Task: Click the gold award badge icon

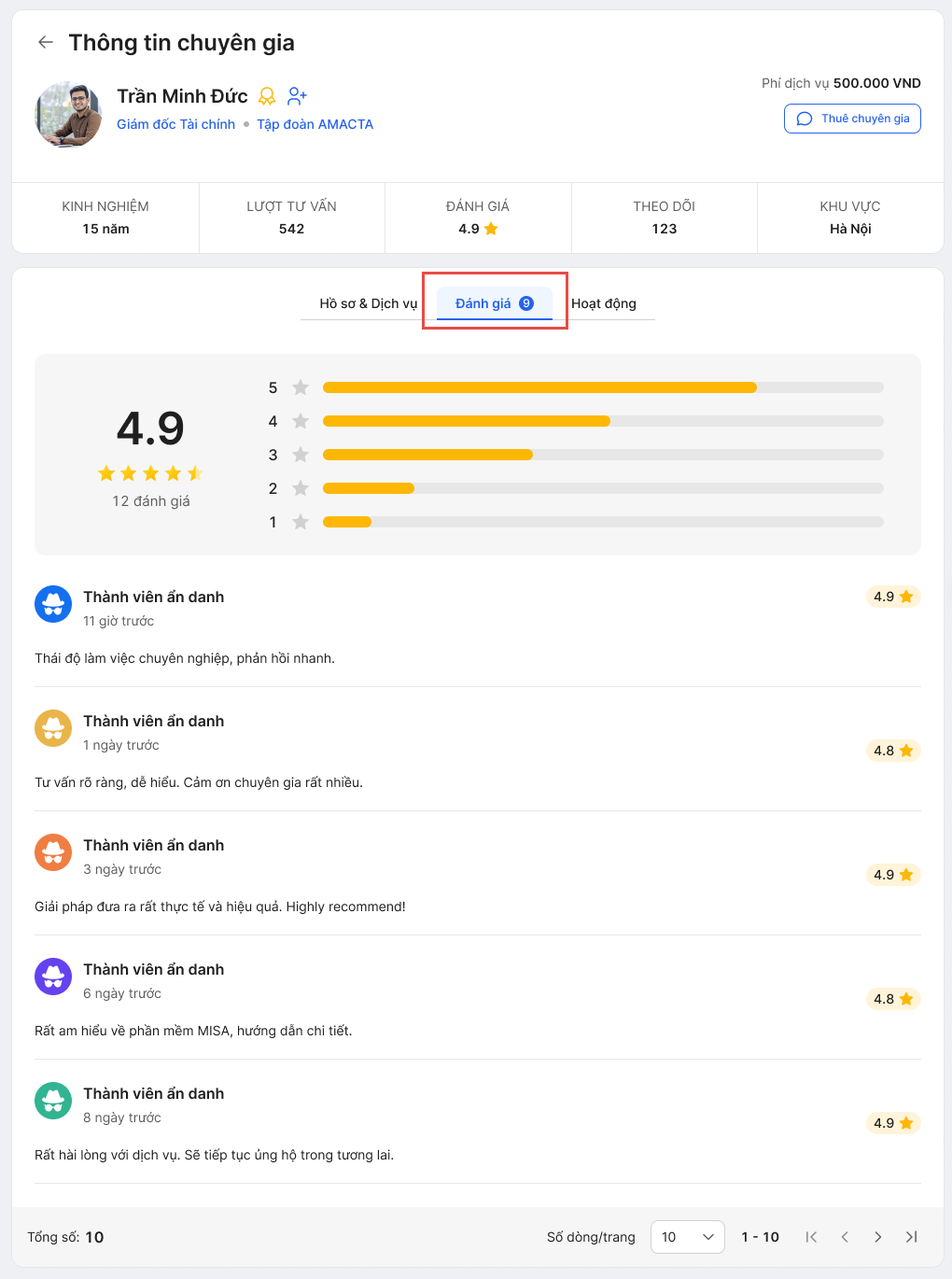Action: (x=267, y=96)
